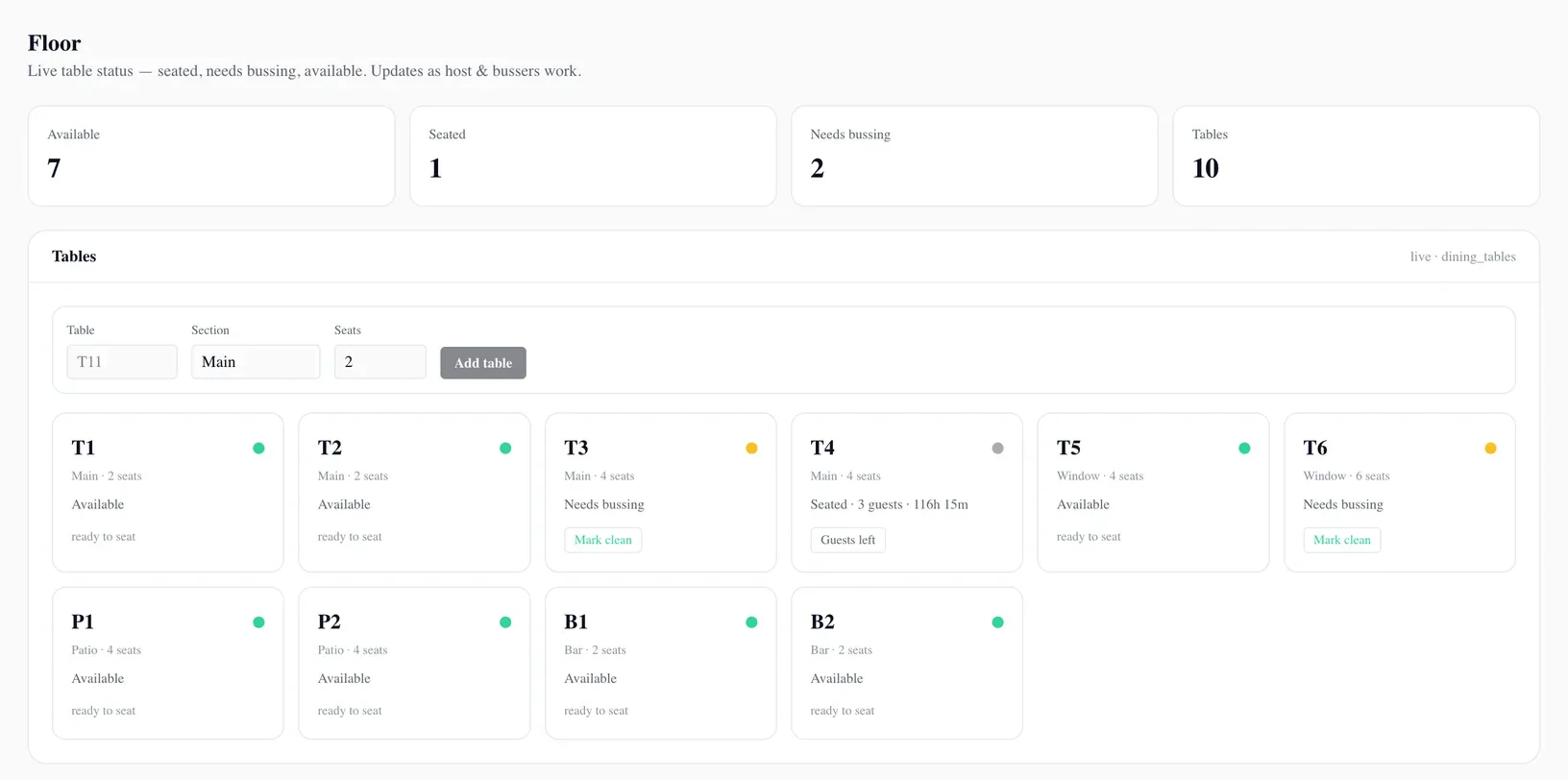The image size is (1568, 780).
Task: Click the Seats number field
Action: 380,362
